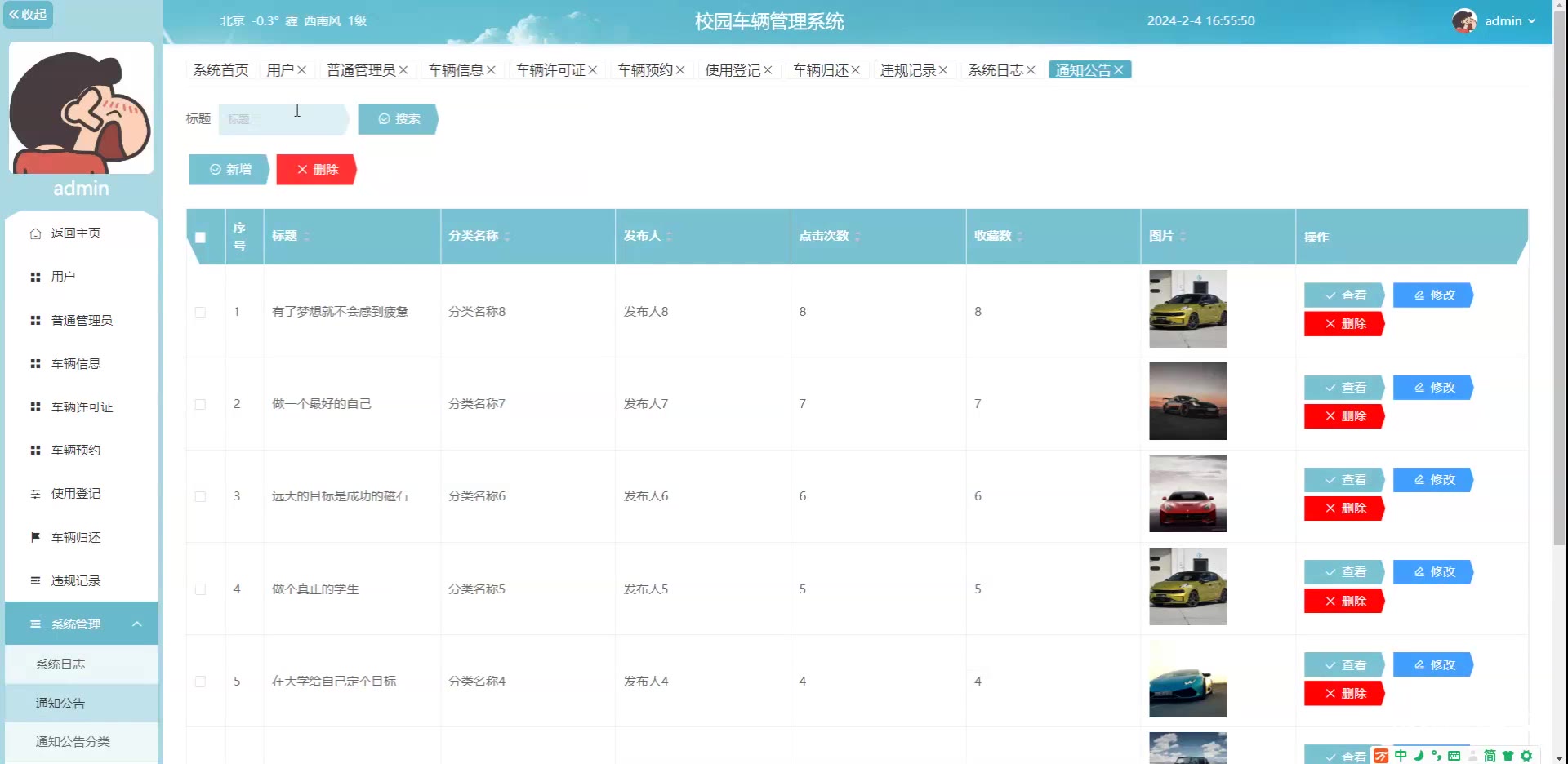Click the sort arrows on 点击次数 column
The height and width of the screenshot is (764, 1568).
pyautogui.click(x=857, y=237)
